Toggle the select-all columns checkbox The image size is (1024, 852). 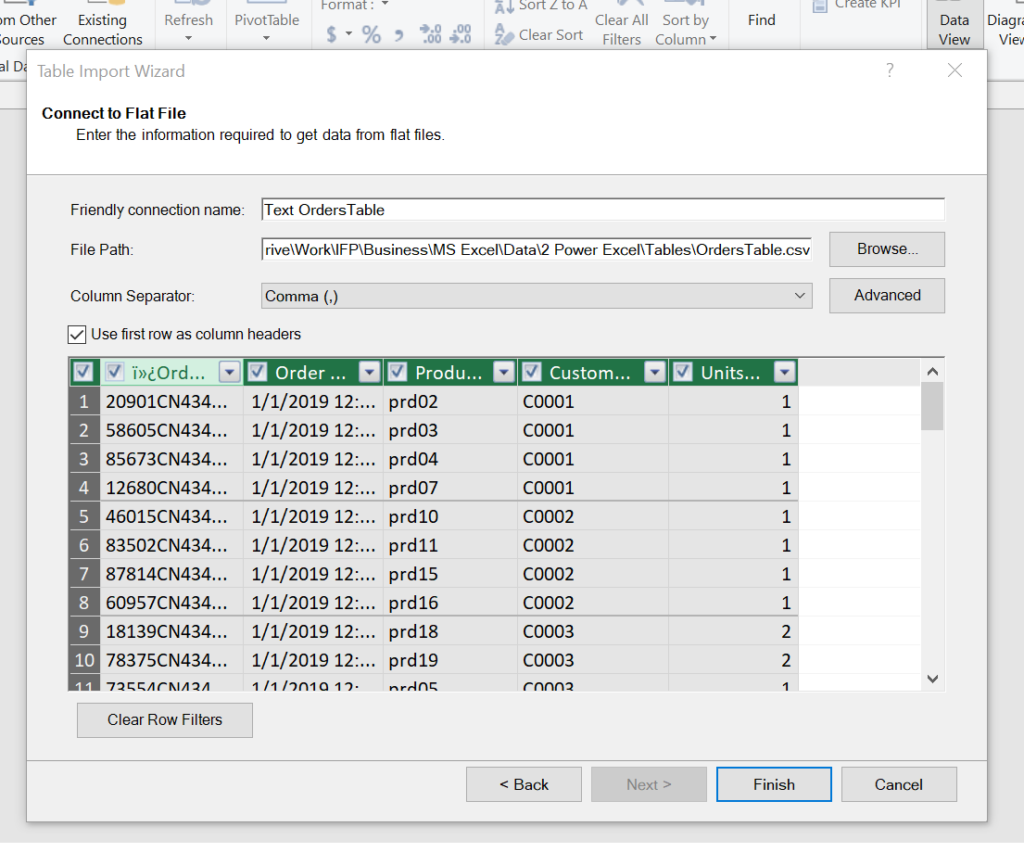click(x=83, y=372)
